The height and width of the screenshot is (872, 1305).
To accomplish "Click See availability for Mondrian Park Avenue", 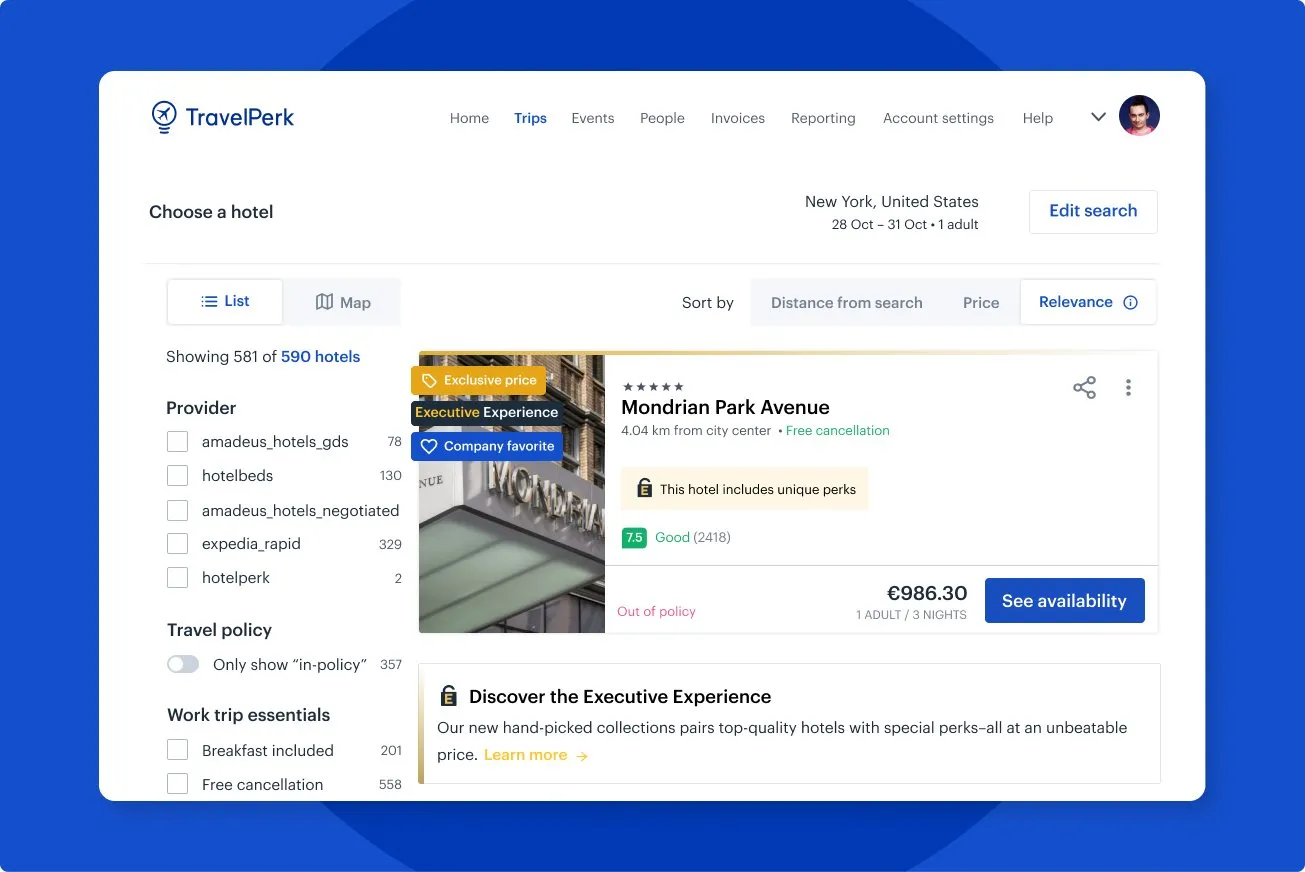I will click(x=1064, y=600).
